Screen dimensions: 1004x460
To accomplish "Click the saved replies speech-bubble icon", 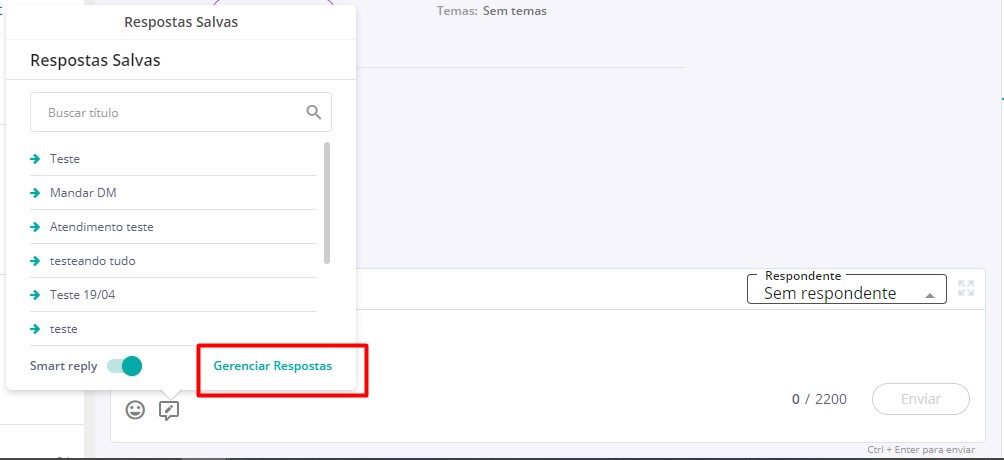I will point(169,411).
